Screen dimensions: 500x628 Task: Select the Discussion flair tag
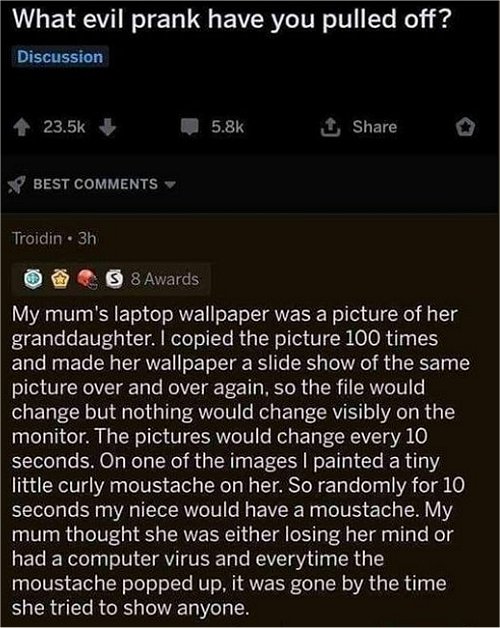[x=60, y=57]
